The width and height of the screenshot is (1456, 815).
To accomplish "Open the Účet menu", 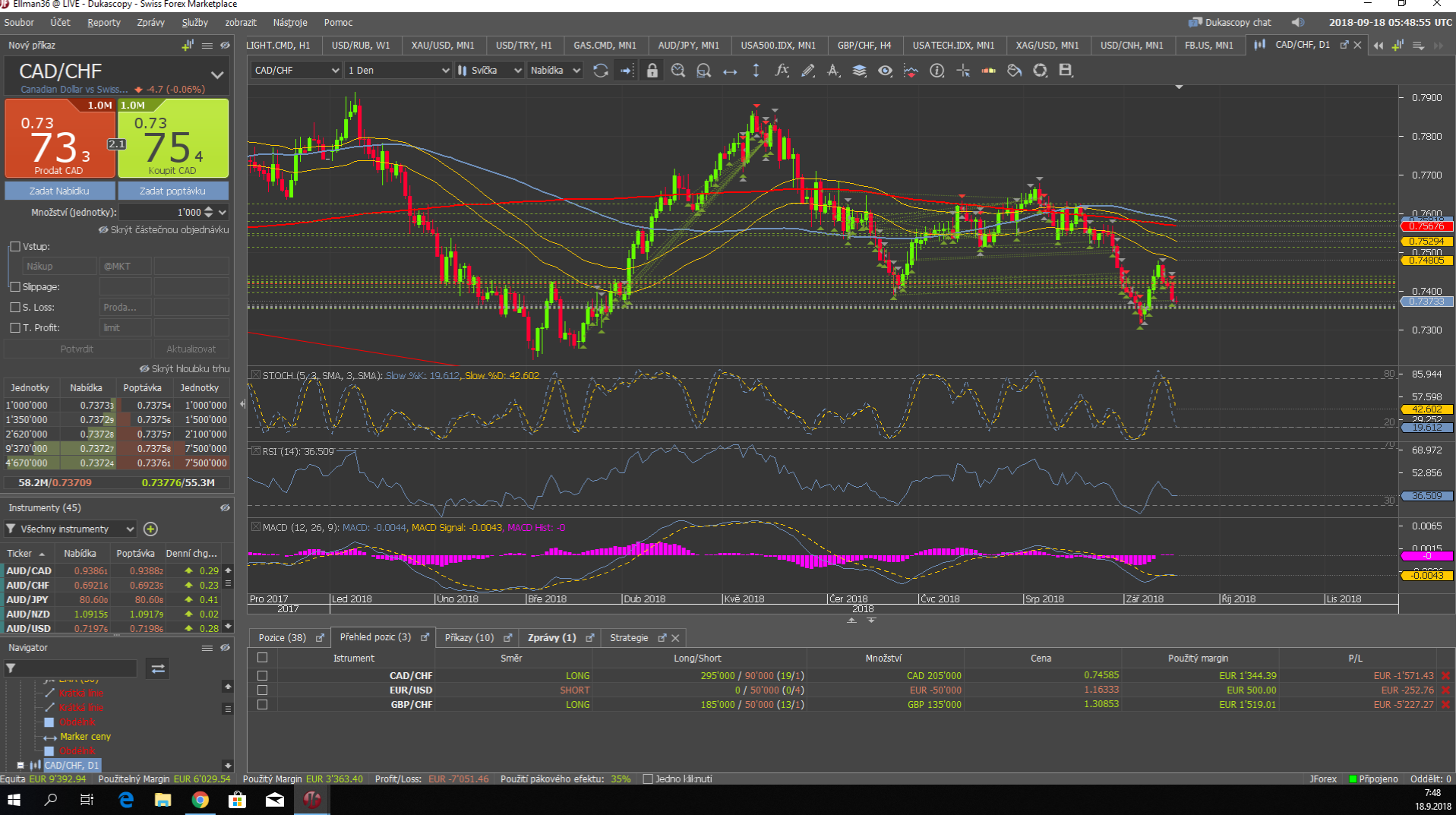I will coord(60,23).
